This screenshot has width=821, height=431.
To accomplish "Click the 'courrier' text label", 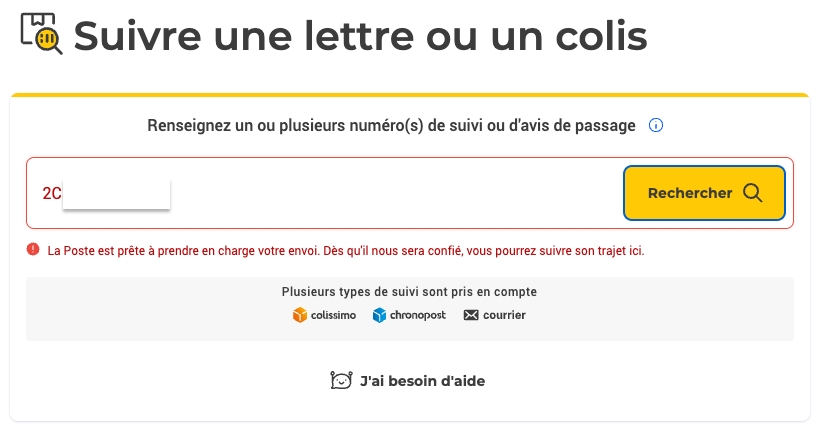I will coord(505,315).
